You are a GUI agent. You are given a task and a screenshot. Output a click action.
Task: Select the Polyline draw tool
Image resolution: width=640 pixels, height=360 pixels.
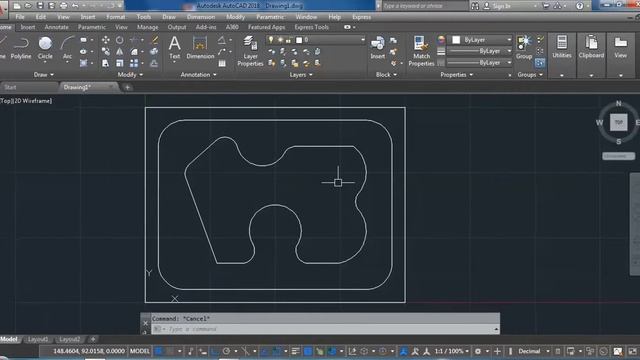click(21, 48)
